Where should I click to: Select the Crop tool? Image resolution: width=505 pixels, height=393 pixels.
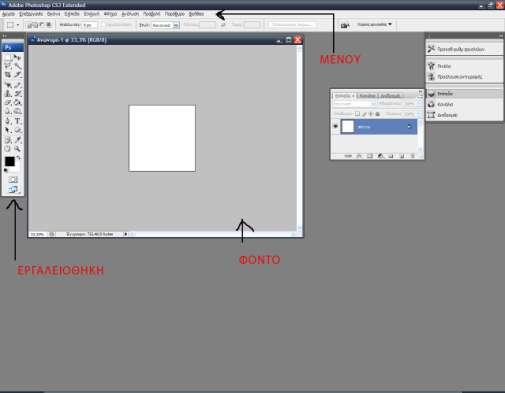tap(8, 74)
